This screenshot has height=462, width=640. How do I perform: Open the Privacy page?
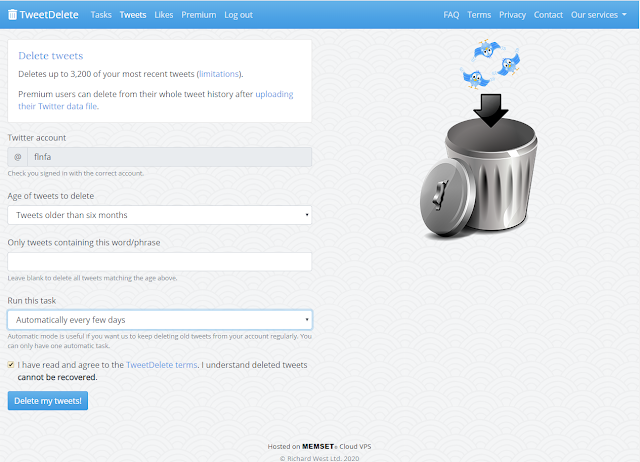(x=512, y=15)
